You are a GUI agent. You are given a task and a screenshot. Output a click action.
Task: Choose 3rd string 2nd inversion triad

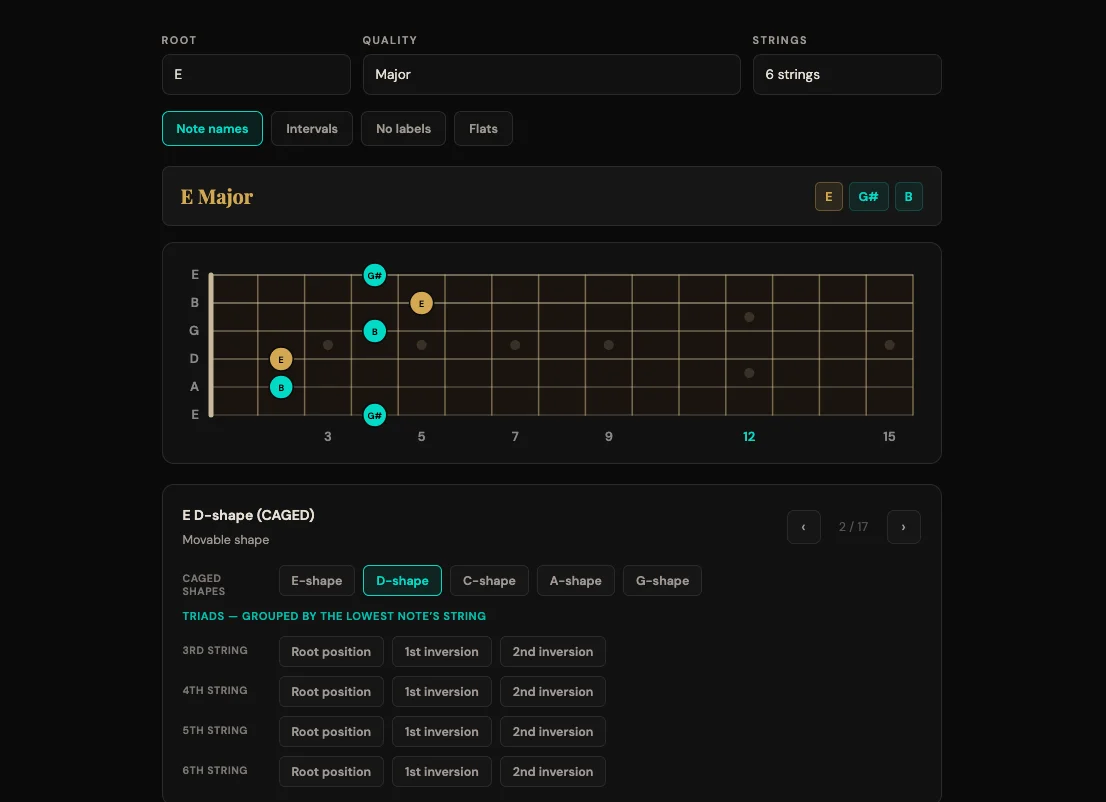coord(553,652)
